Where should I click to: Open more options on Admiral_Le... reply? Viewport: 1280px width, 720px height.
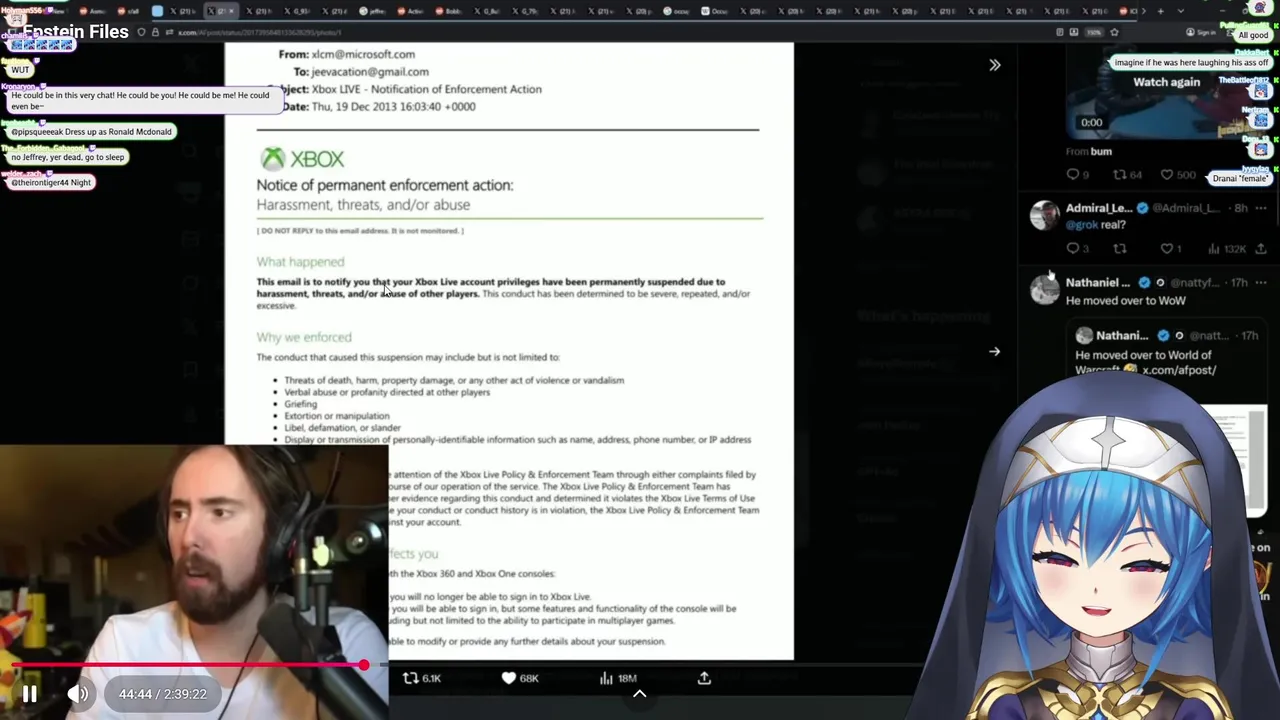(x=1260, y=208)
